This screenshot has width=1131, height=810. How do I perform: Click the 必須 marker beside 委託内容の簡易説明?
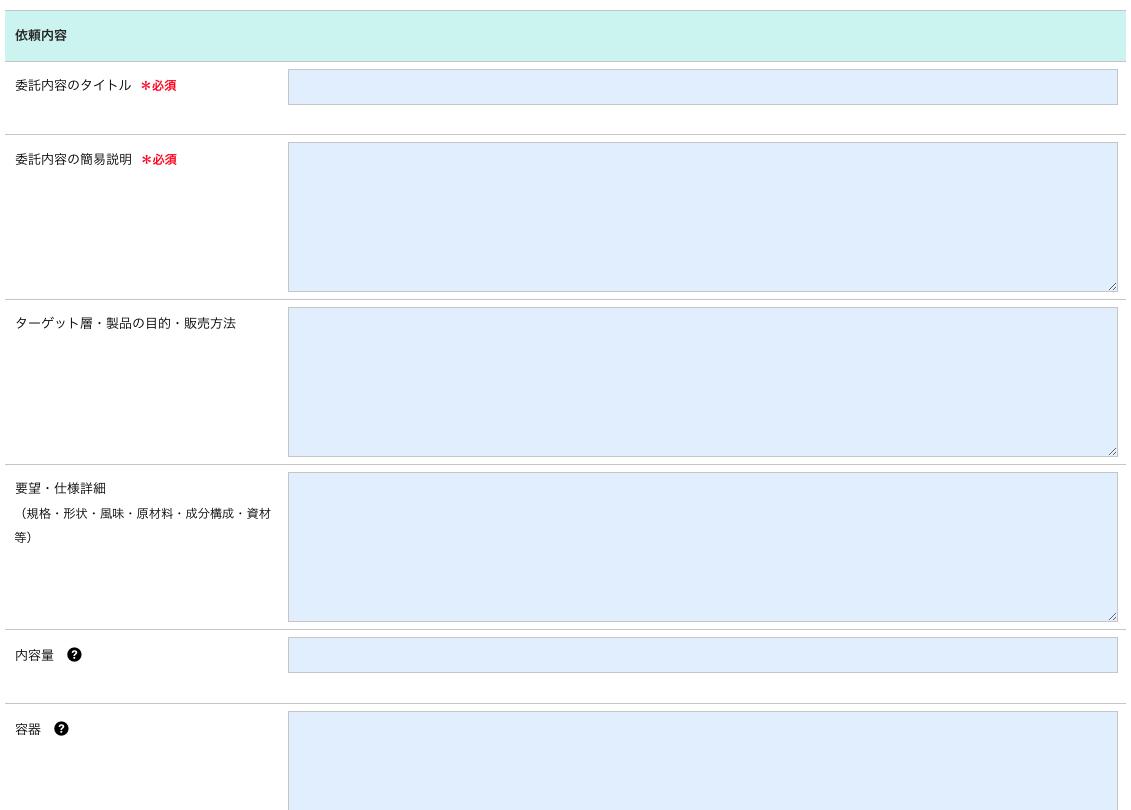(x=159, y=160)
